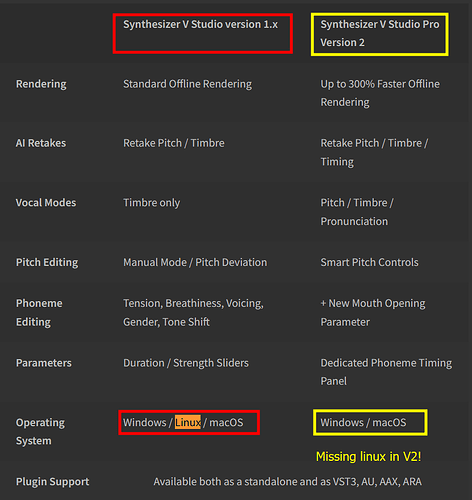This screenshot has width=472, height=500.
Task: Click the Manual Mode / Pitch Deviation text
Action: coord(195,262)
